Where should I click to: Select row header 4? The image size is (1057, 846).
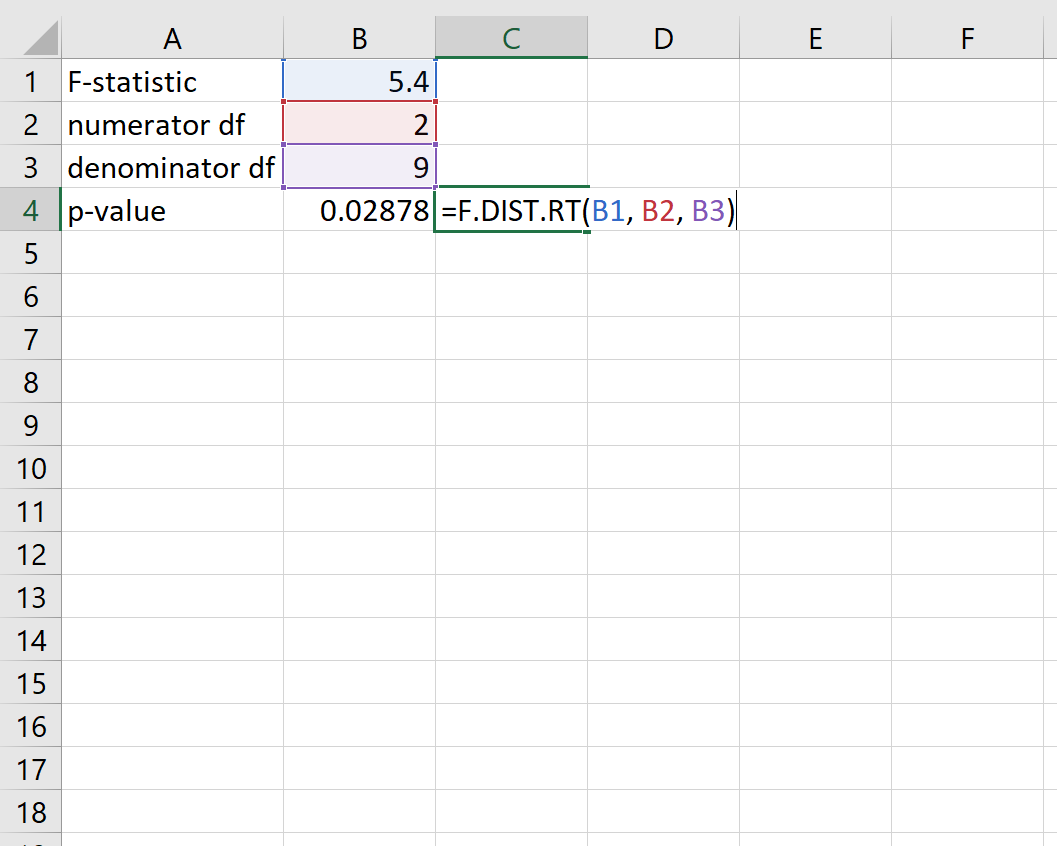pyautogui.click(x=30, y=211)
